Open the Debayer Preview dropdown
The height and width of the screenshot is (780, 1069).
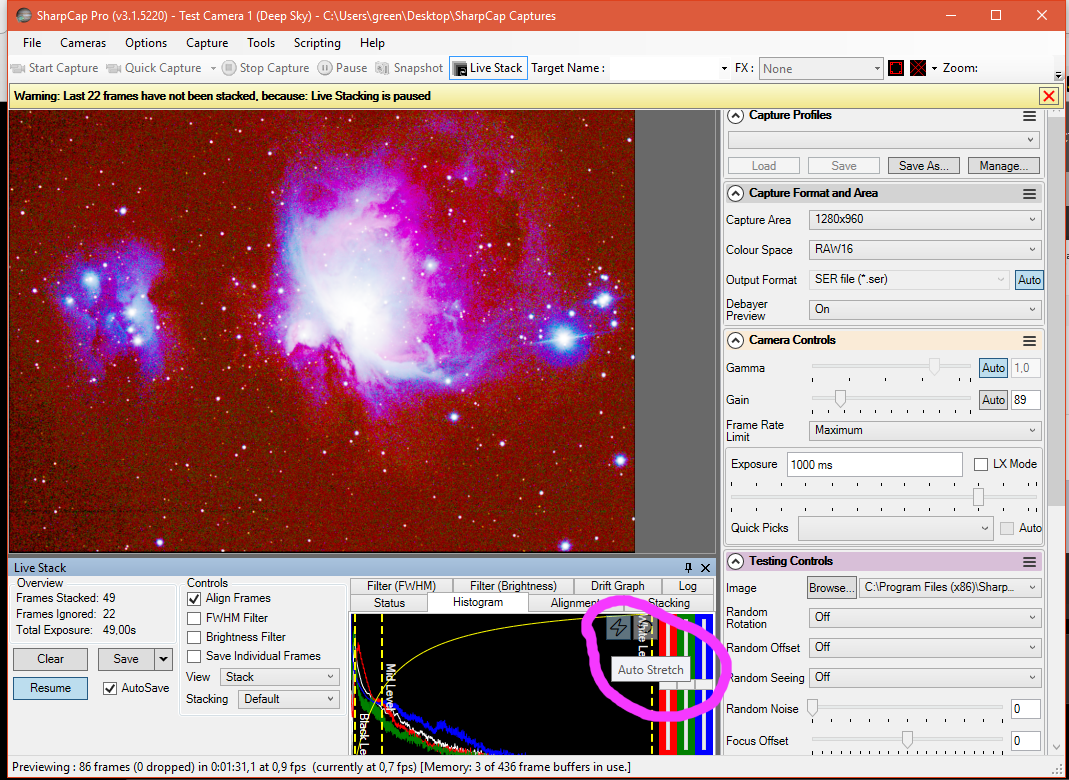(x=924, y=310)
